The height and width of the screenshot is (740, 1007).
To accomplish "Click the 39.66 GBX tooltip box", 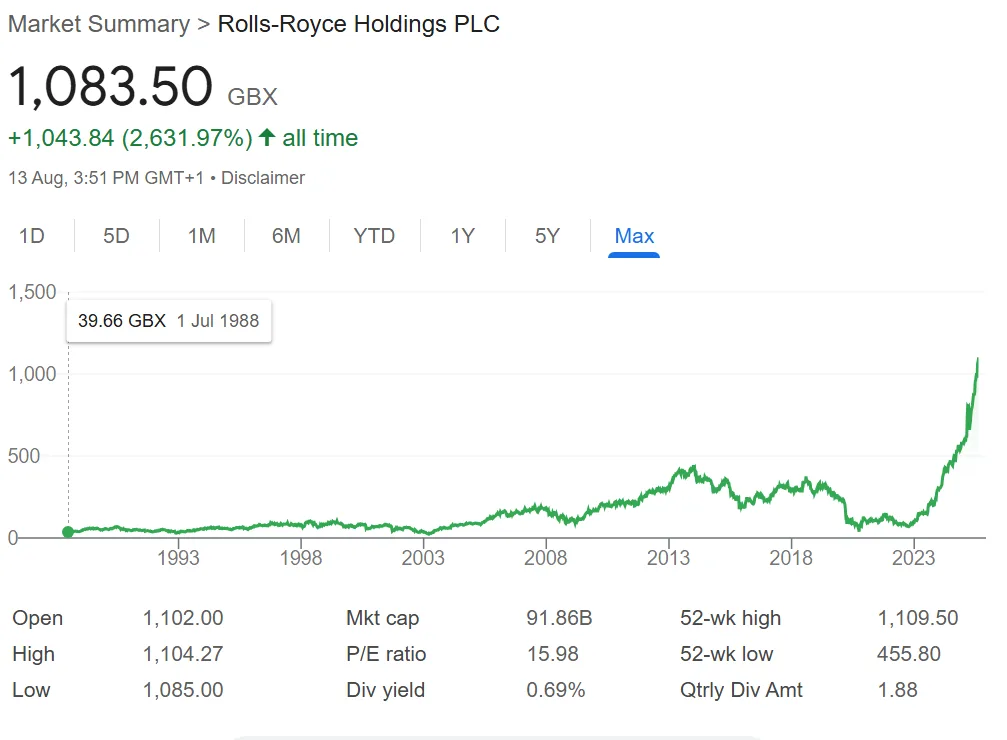I will click(x=168, y=321).
